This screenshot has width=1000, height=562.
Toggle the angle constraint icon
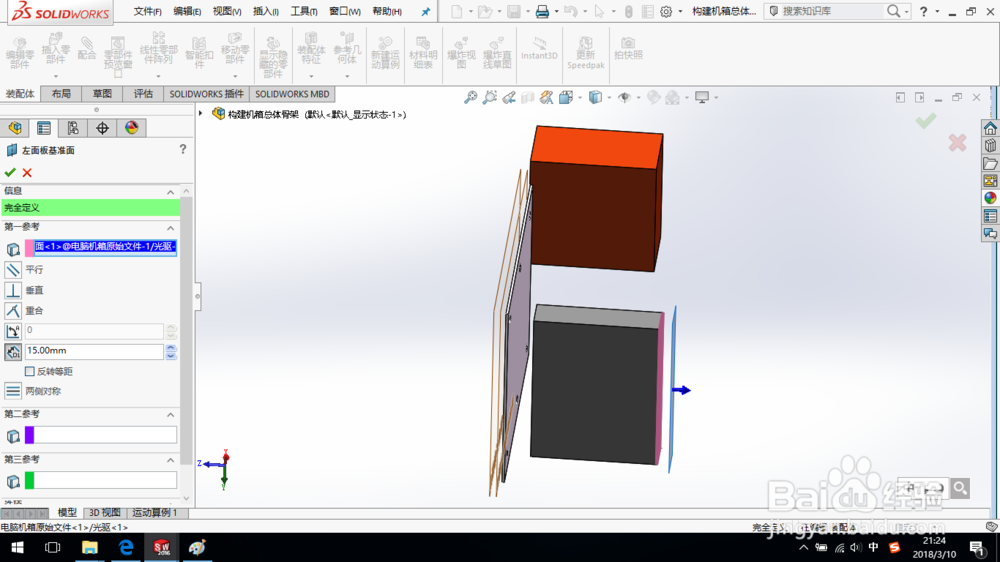tap(13, 331)
